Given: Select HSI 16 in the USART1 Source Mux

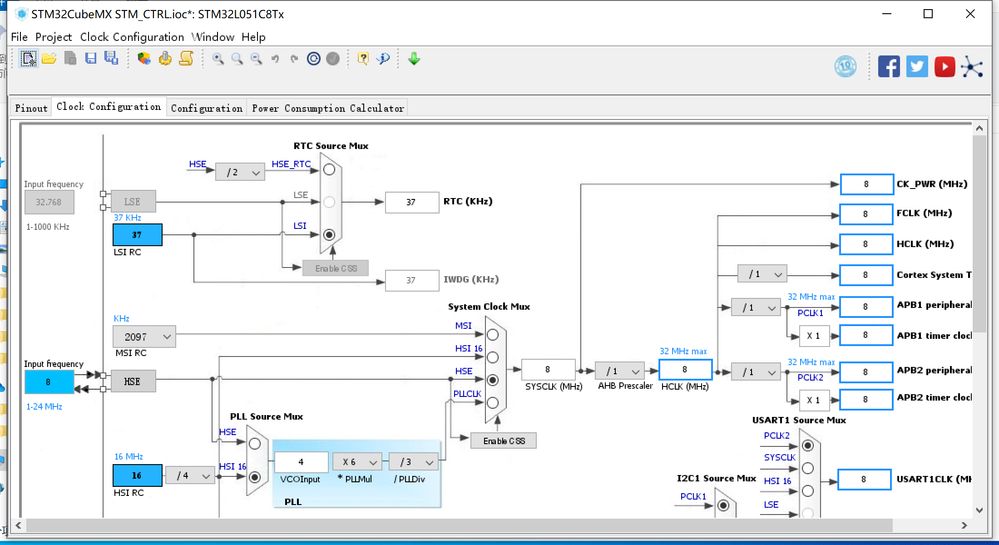Looking at the screenshot, I should [808, 491].
